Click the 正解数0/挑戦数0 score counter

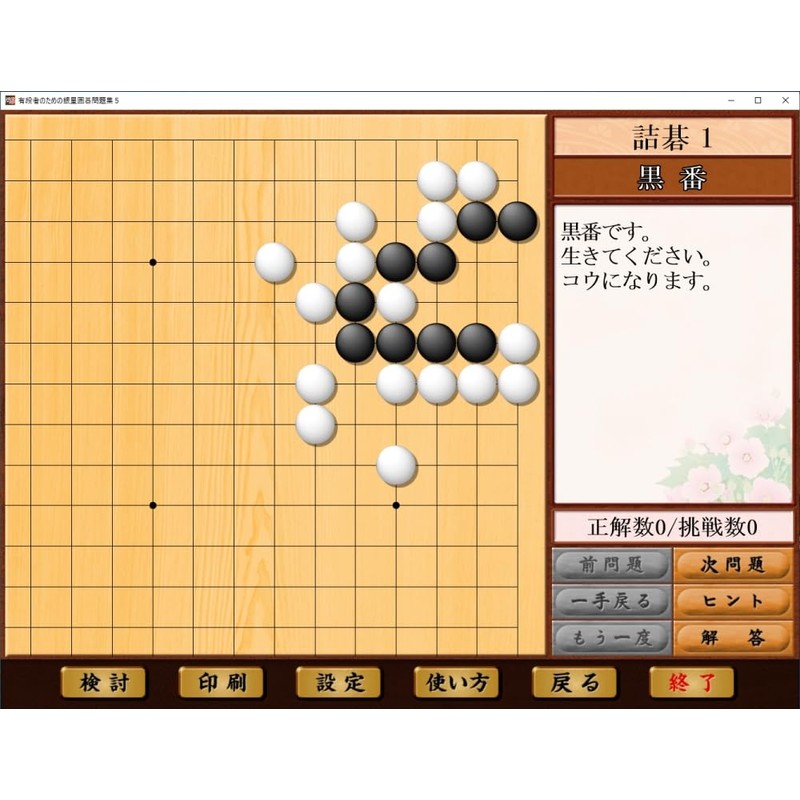(673, 526)
